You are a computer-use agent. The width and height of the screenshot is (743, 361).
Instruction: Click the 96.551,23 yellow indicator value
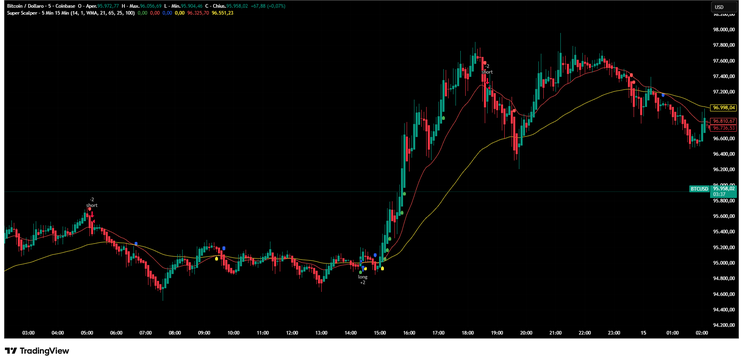click(222, 13)
